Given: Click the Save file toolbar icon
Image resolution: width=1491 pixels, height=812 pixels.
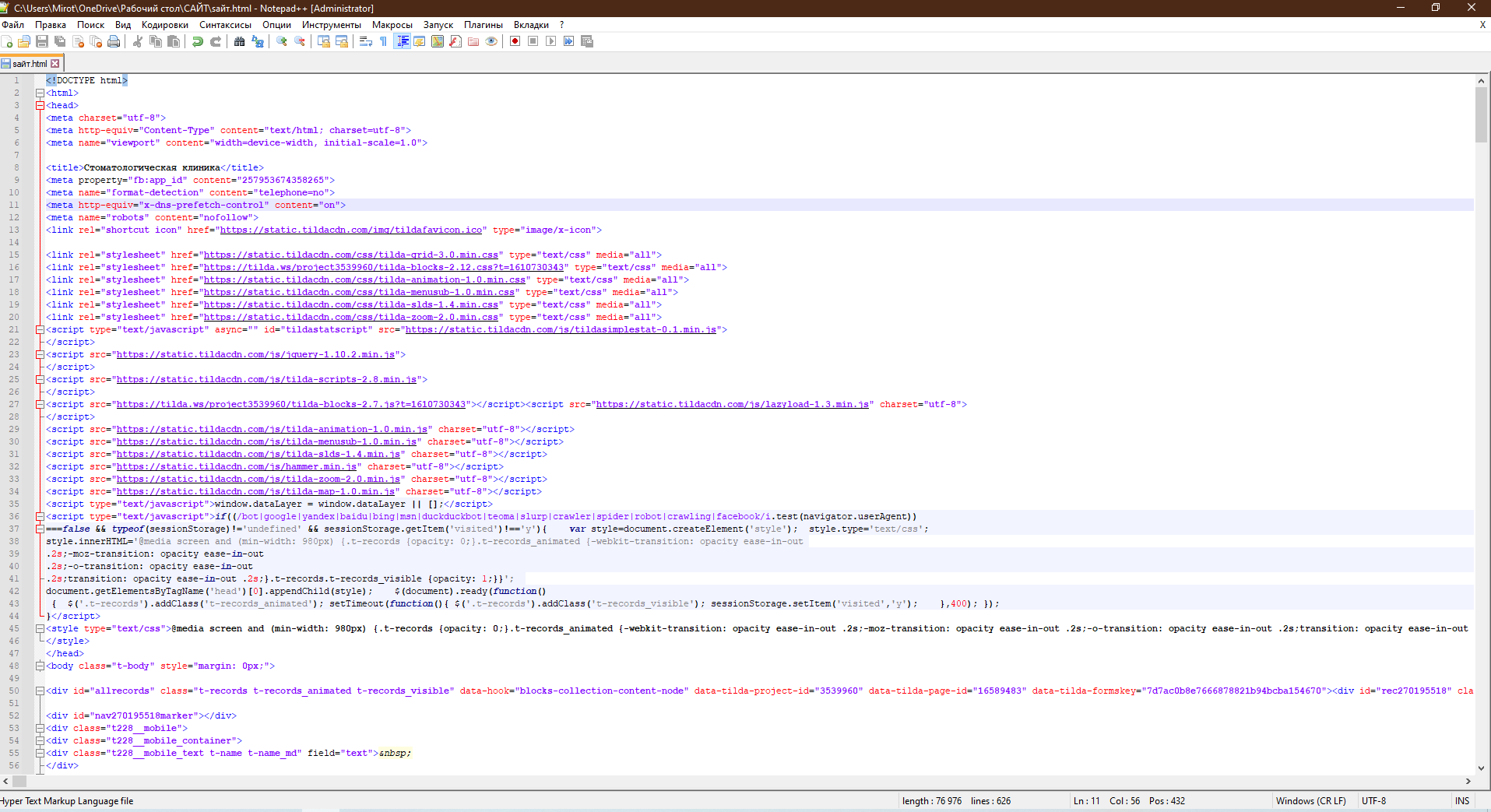Looking at the screenshot, I should [x=42, y=41].
